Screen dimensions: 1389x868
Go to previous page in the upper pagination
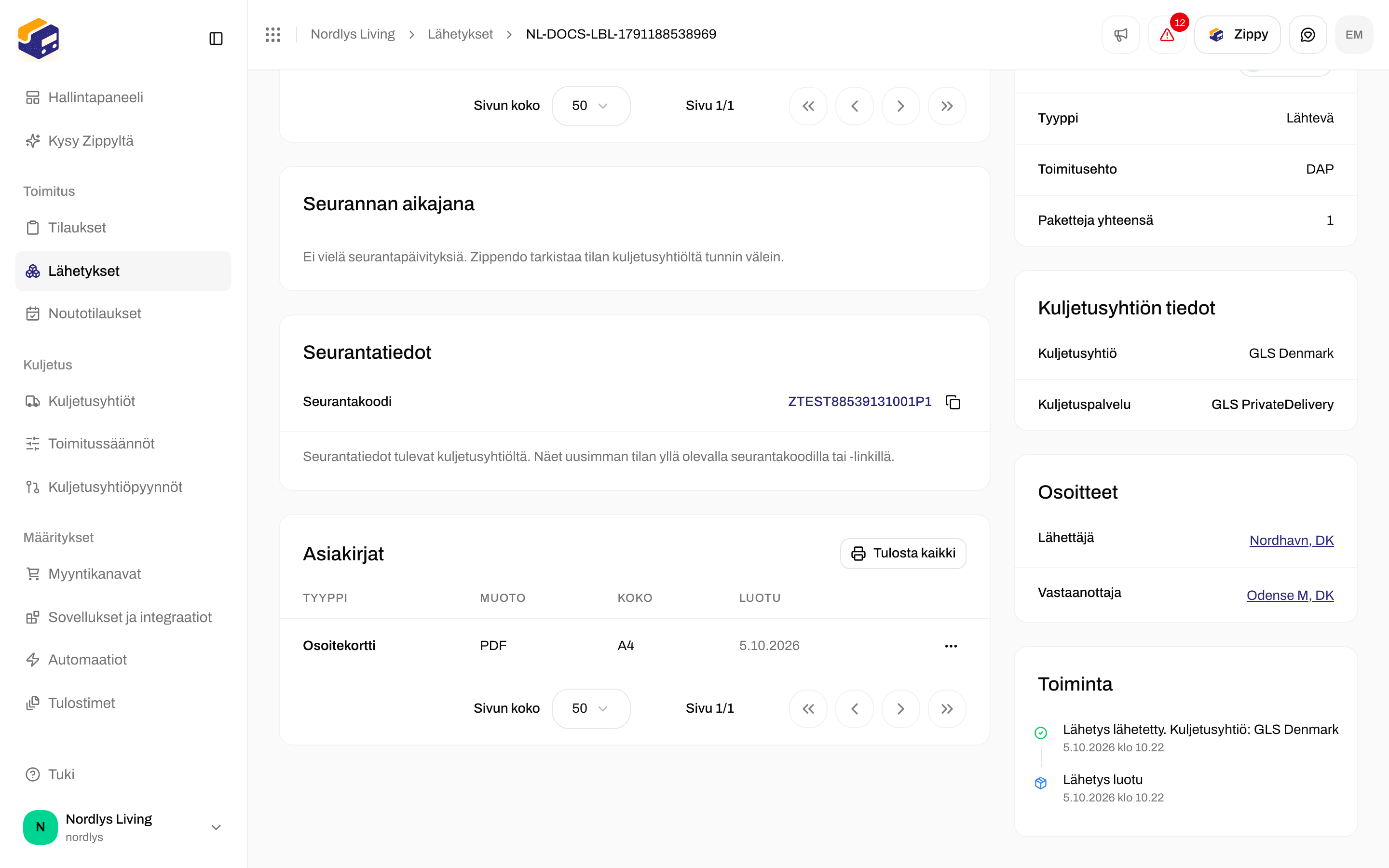click(x=855, y=106)
